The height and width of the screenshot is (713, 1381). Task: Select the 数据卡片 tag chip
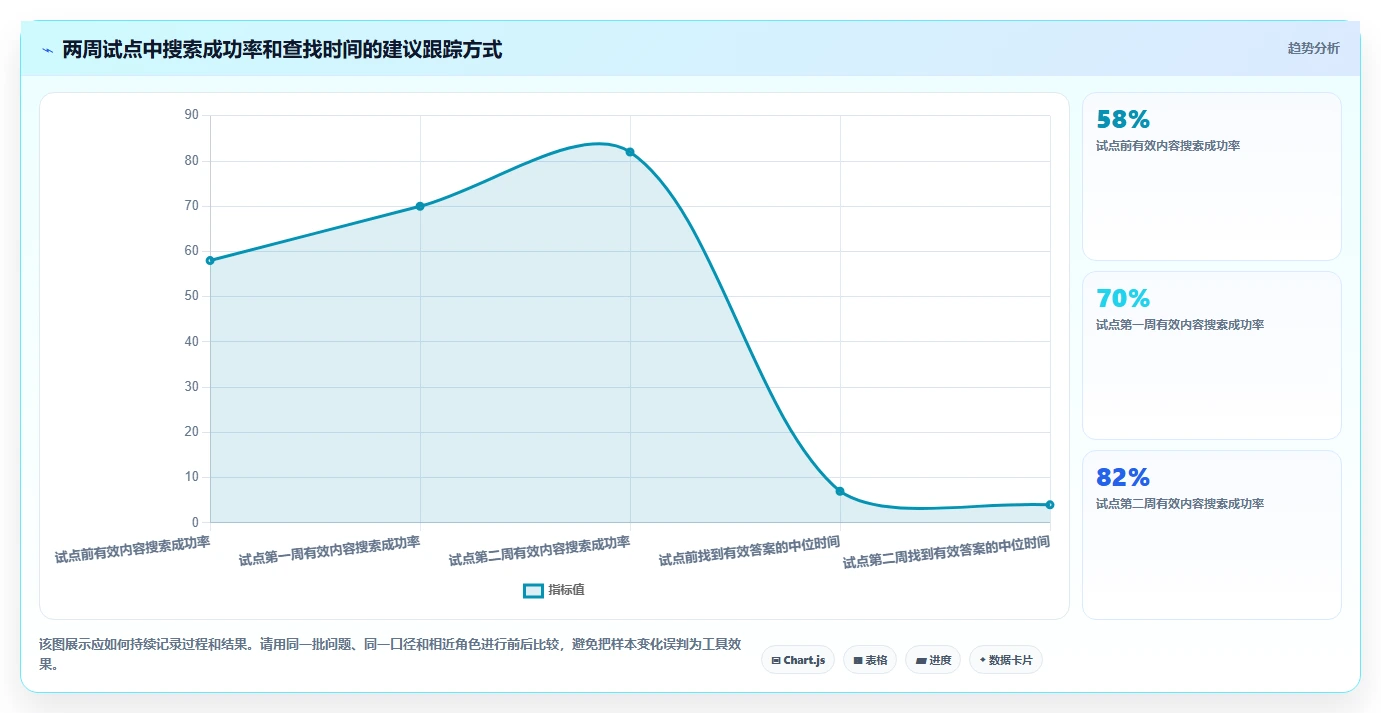pos(1006,660)
